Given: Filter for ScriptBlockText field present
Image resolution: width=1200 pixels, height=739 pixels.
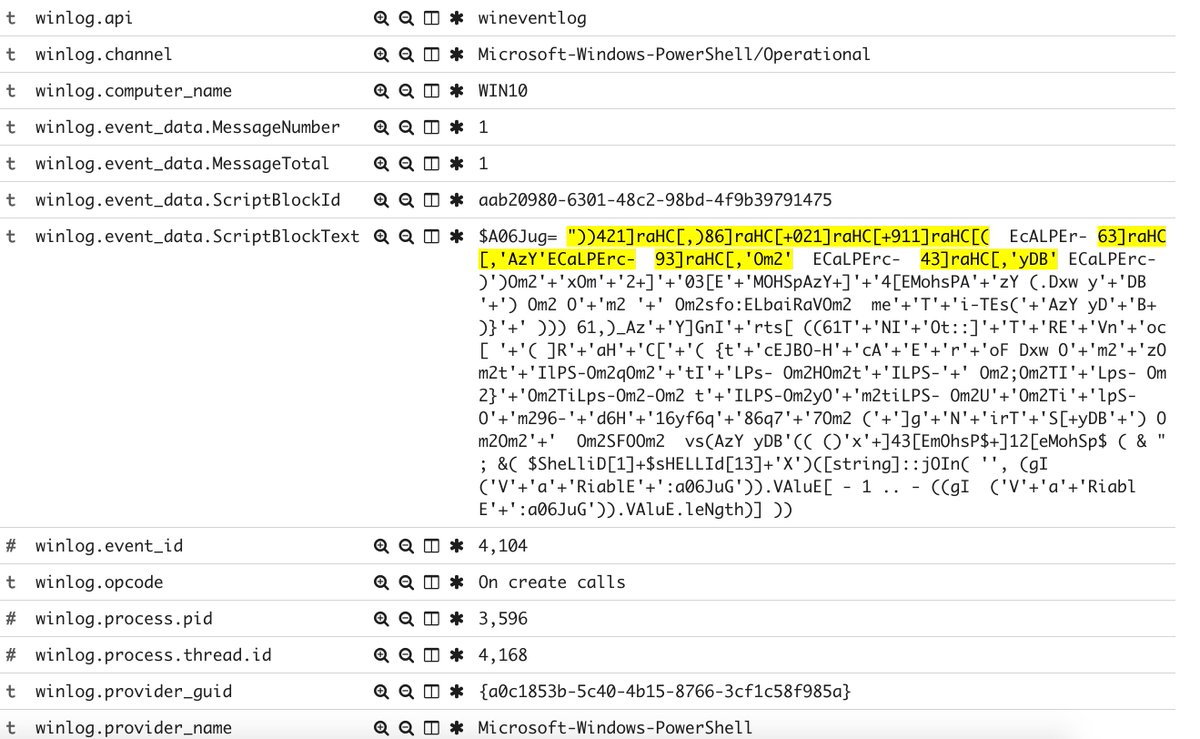Looking at the screenshot, I should (x=457, y=236).
